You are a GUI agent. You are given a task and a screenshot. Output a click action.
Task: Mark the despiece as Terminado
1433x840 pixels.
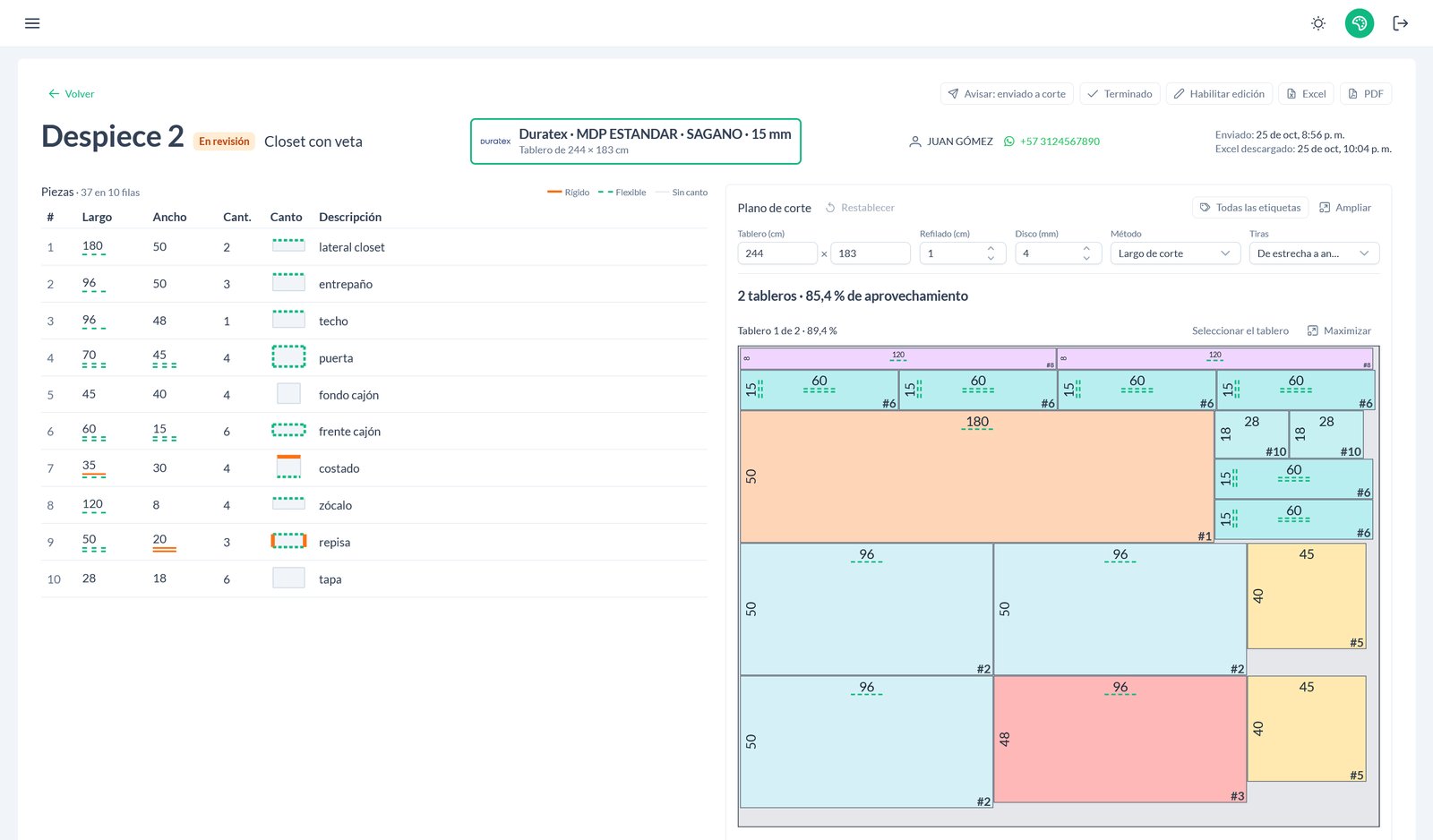pos(1120,94)
